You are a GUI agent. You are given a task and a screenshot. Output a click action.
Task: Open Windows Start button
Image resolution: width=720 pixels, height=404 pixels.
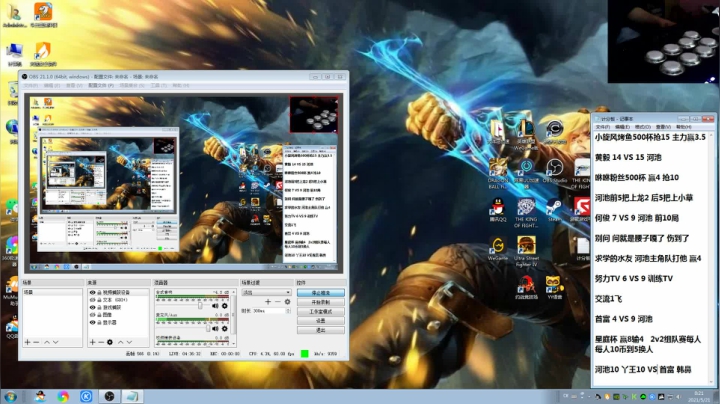[x=10, y=396]
